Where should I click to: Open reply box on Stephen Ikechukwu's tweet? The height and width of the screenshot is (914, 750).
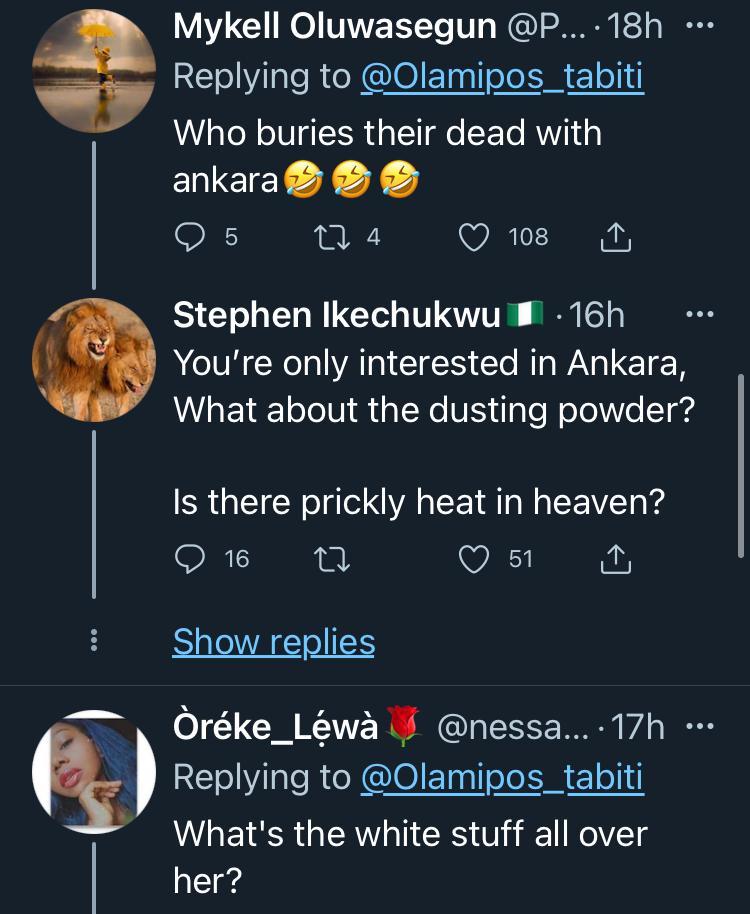point(190,560)
